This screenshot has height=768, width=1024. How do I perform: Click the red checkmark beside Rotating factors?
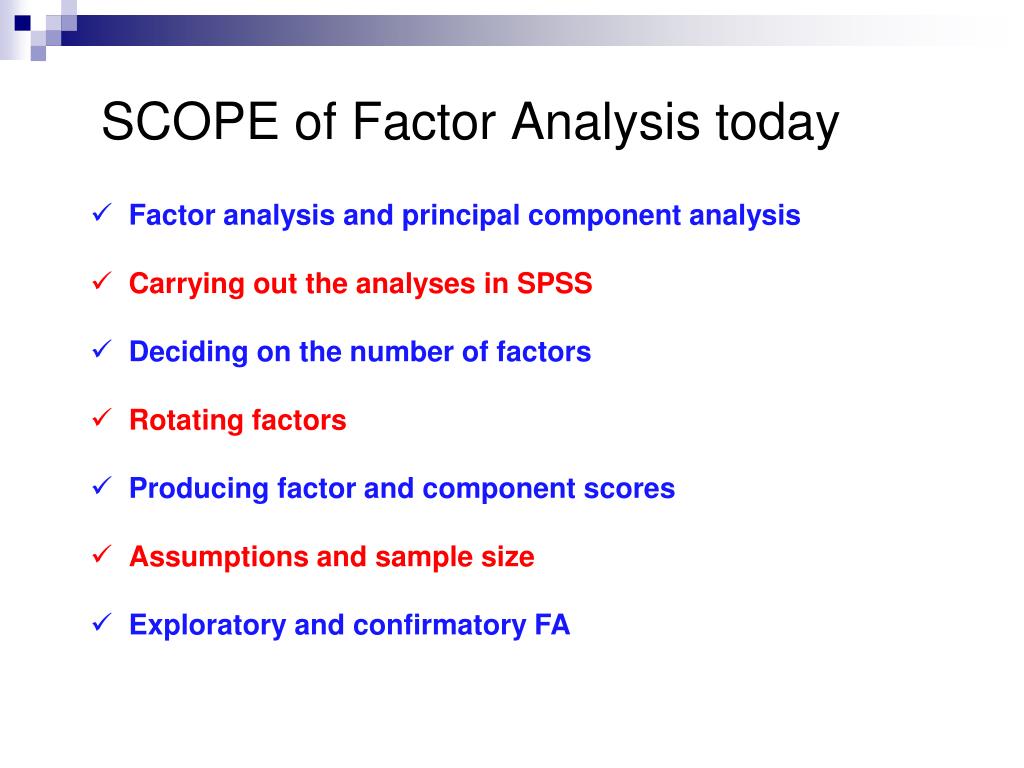point(102,418)
